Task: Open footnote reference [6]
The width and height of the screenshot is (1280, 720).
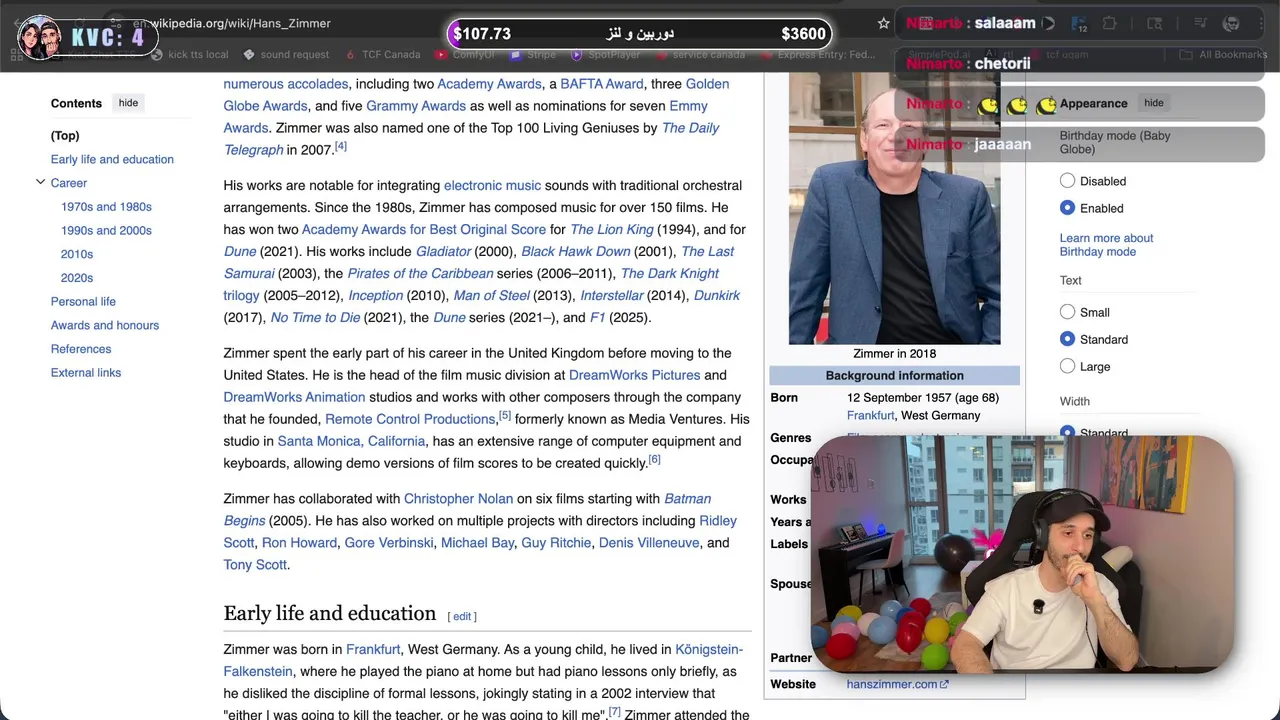Action: (654, 459)
